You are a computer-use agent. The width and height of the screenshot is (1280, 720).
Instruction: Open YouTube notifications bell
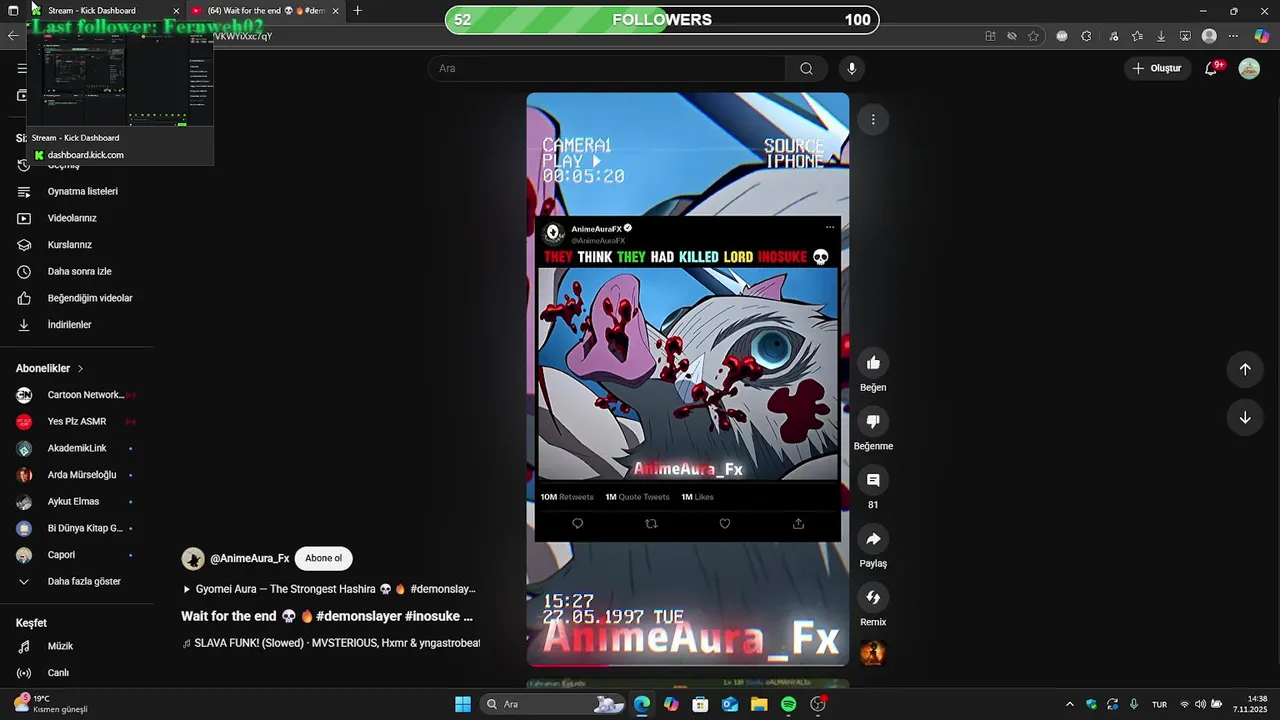click(1211, 68)
